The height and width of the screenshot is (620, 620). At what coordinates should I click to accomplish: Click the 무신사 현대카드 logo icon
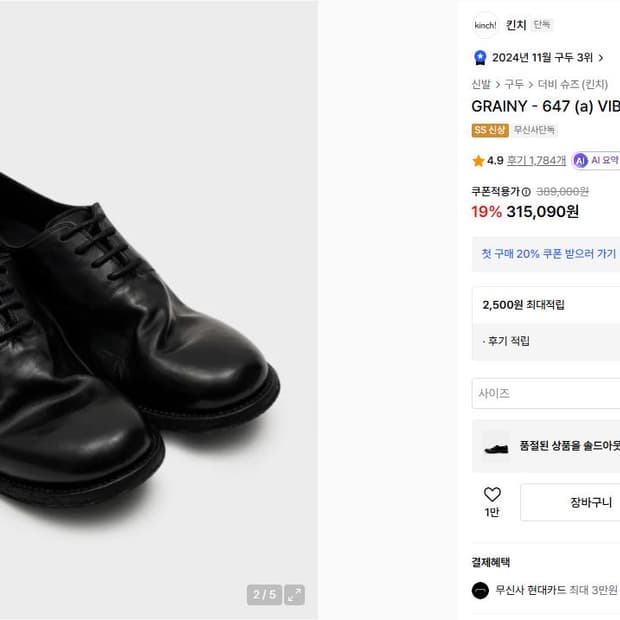point(480,590)
